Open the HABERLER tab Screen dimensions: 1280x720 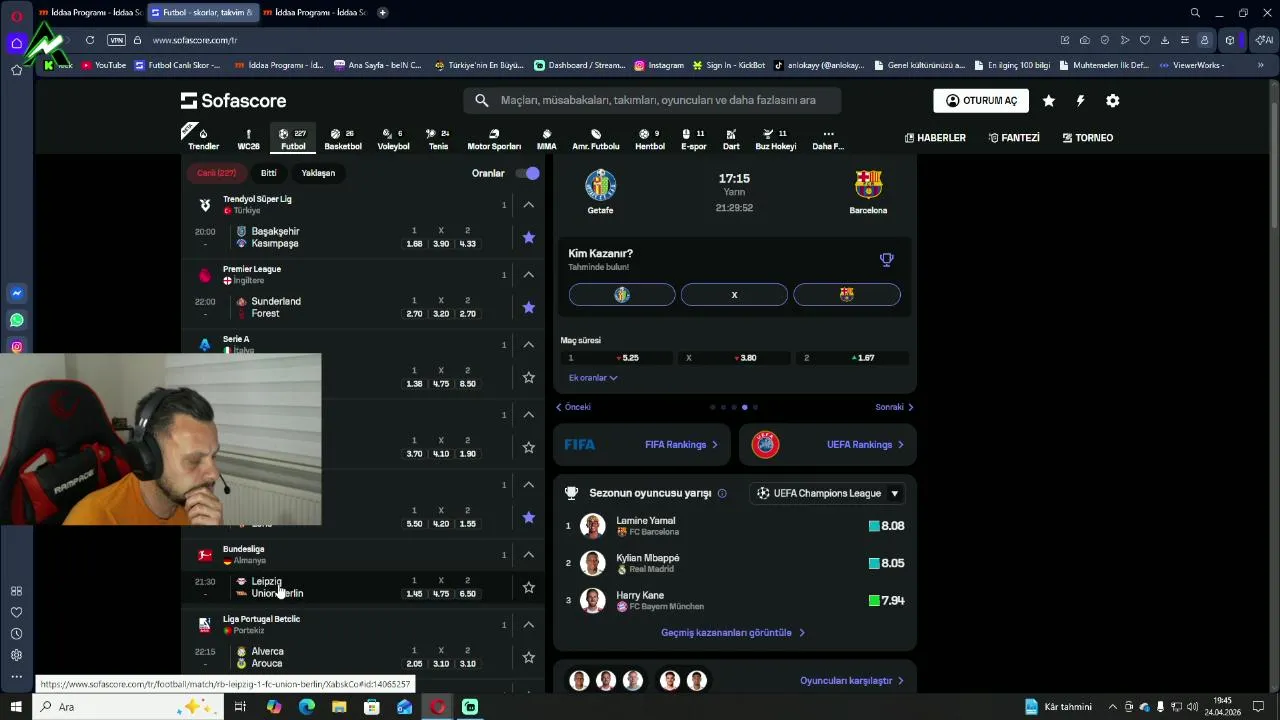click(x=935, y=138)
